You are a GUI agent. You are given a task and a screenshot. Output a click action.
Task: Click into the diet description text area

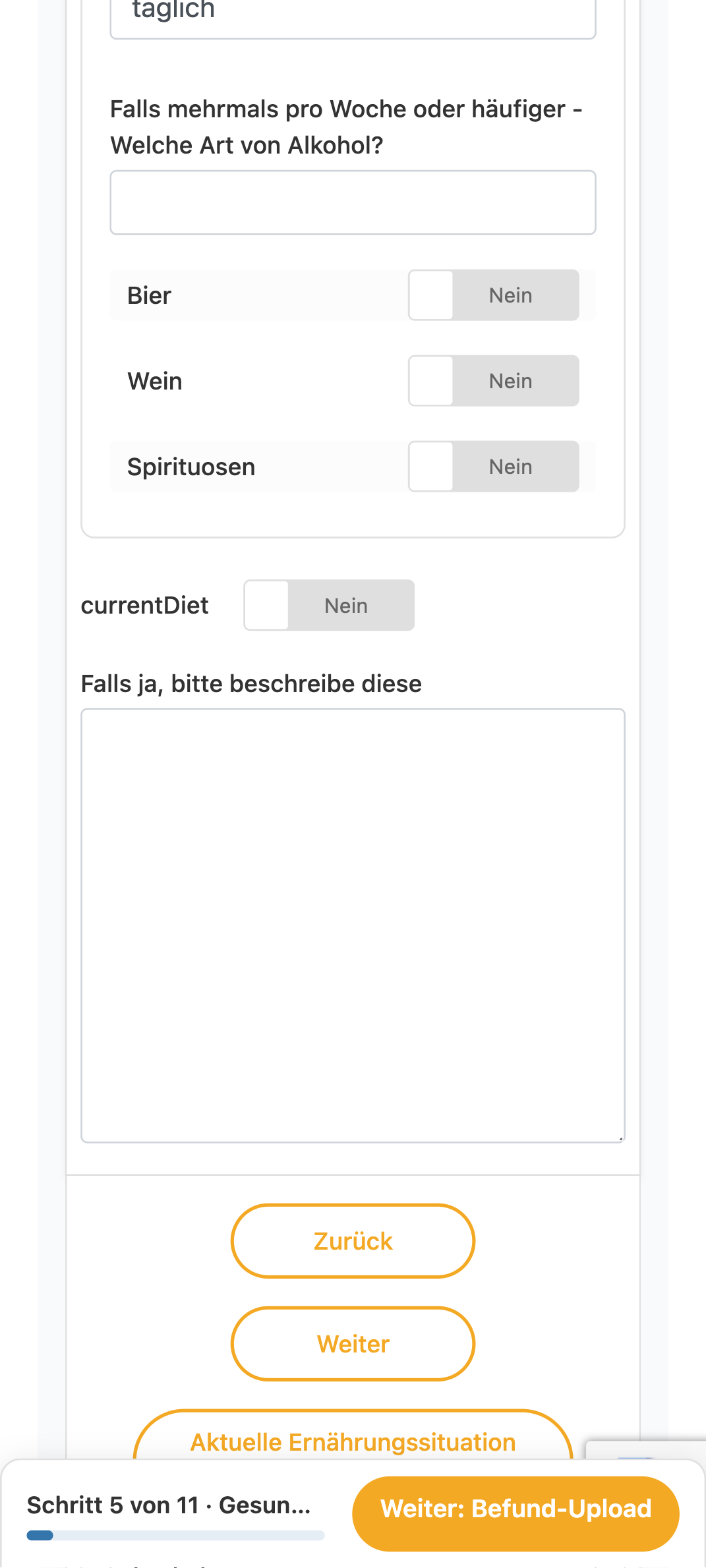[353, 925]
